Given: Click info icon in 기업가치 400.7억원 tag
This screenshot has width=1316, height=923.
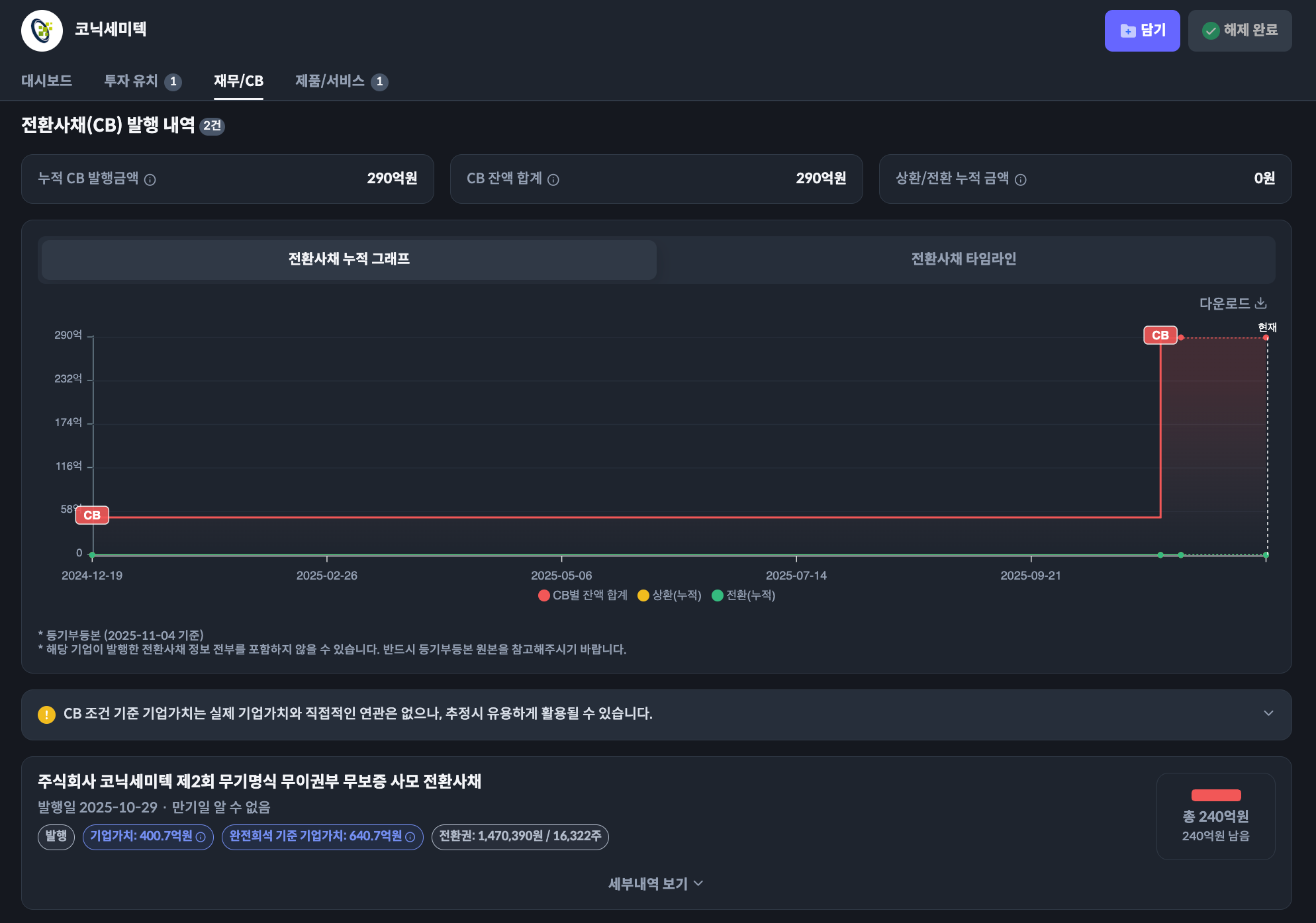Looking at the screenshot, I should tap(201, 837).
